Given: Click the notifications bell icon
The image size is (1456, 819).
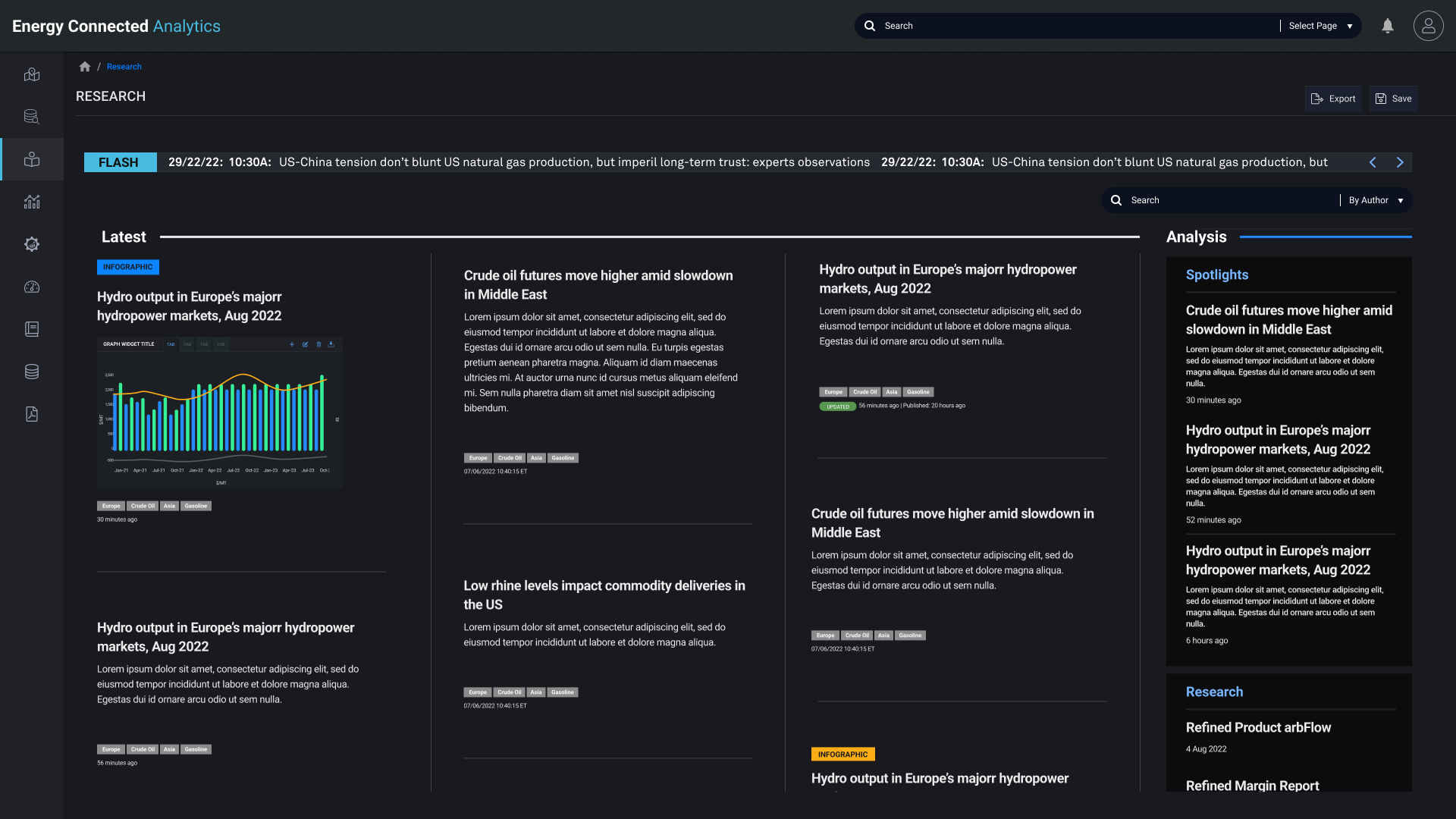Looking at the screenshot, I should point(1388,26).
